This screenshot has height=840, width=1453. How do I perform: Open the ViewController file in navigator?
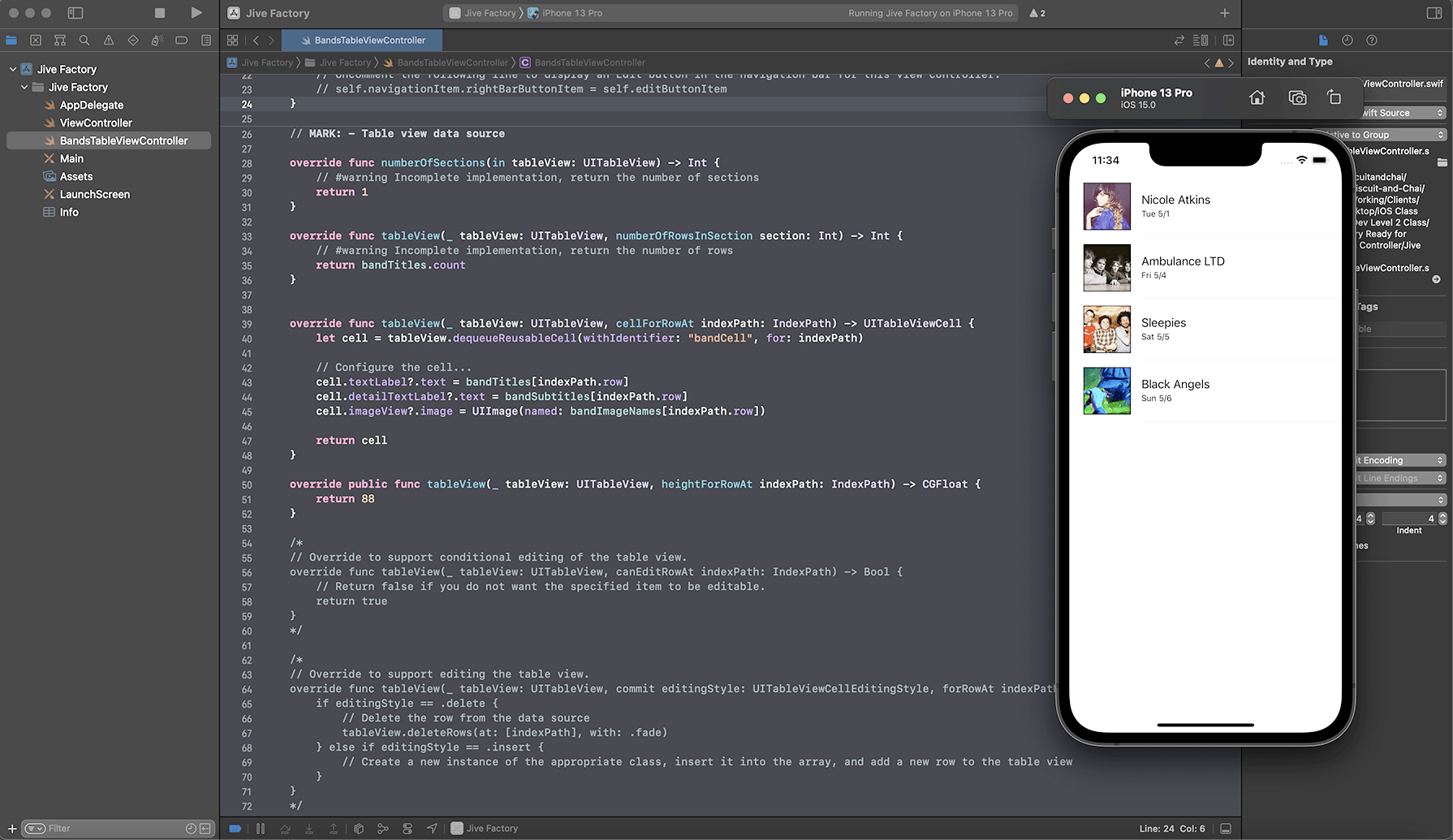pos(96,123)
